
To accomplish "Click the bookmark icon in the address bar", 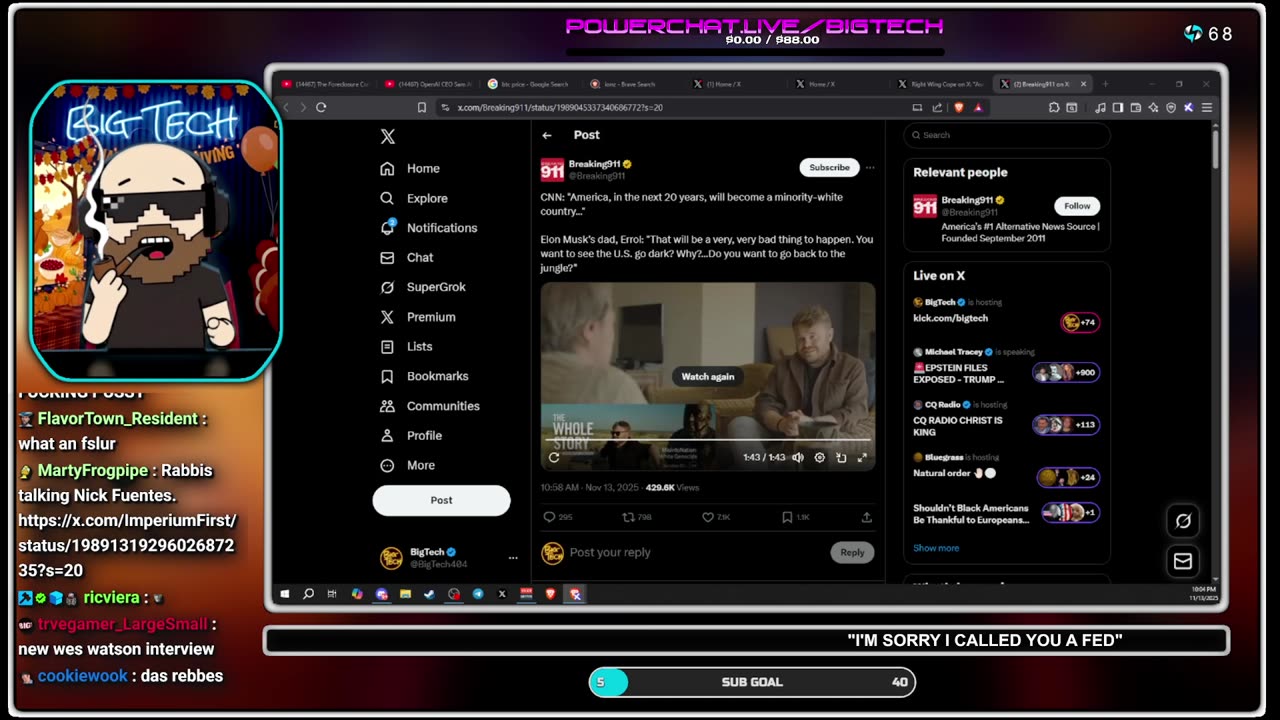I will [x=422, y=107].
